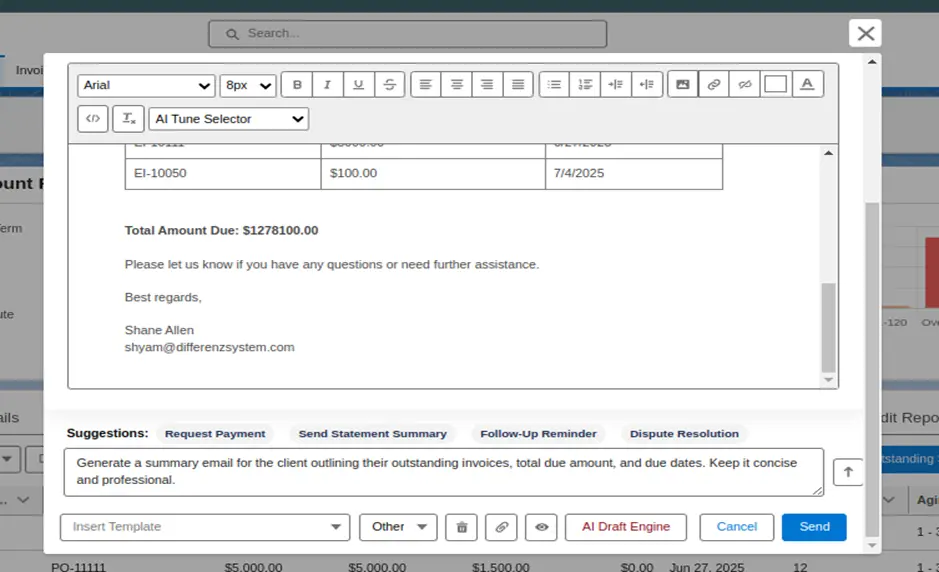The height and width of the screenshot is (572, 939).
Task: Click the editor scroll down arrow
Action: pyautogui.click(x=828, y=380)
